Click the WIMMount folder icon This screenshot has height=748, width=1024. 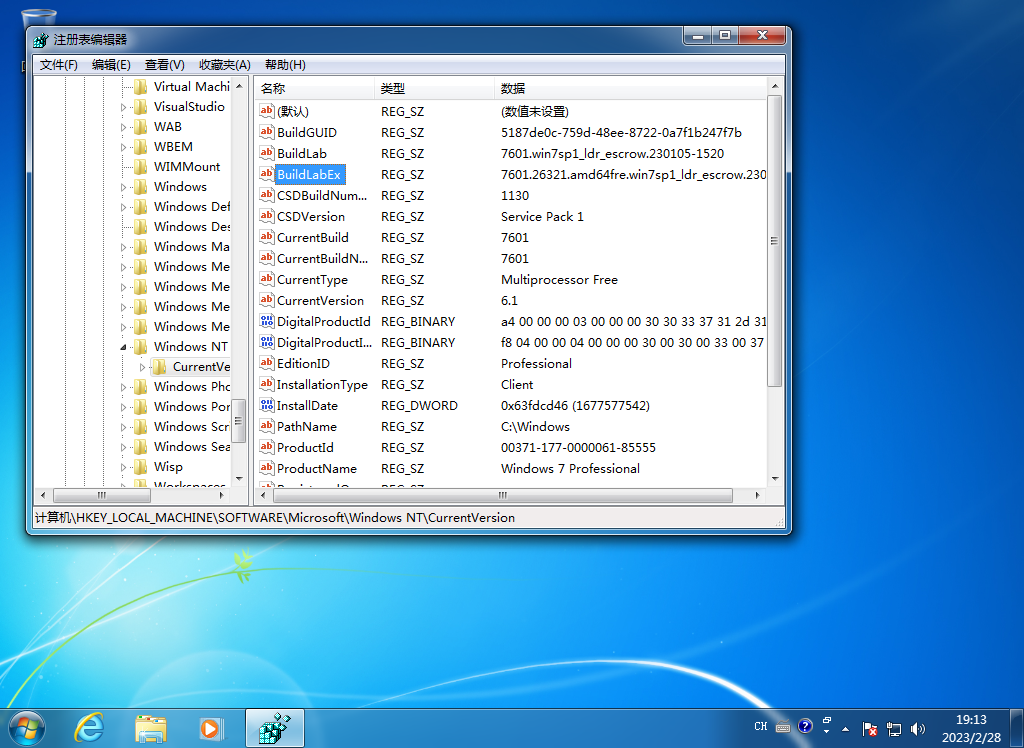pos(140,167)
